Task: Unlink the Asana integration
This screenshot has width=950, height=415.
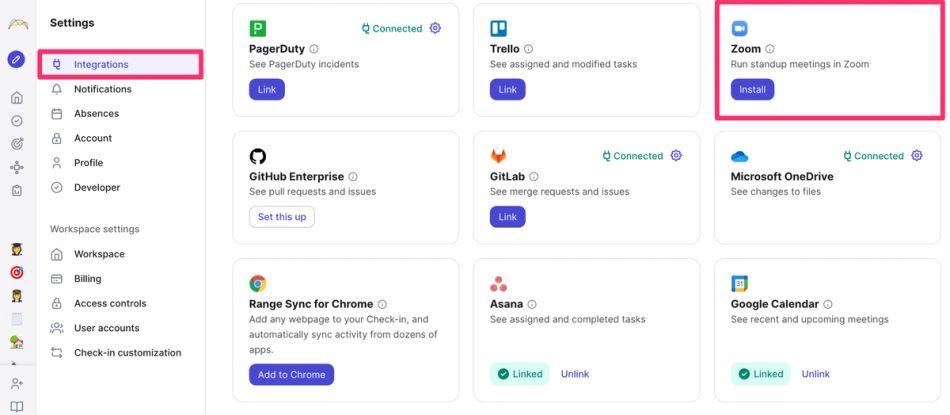Action: tap(575, 374)
